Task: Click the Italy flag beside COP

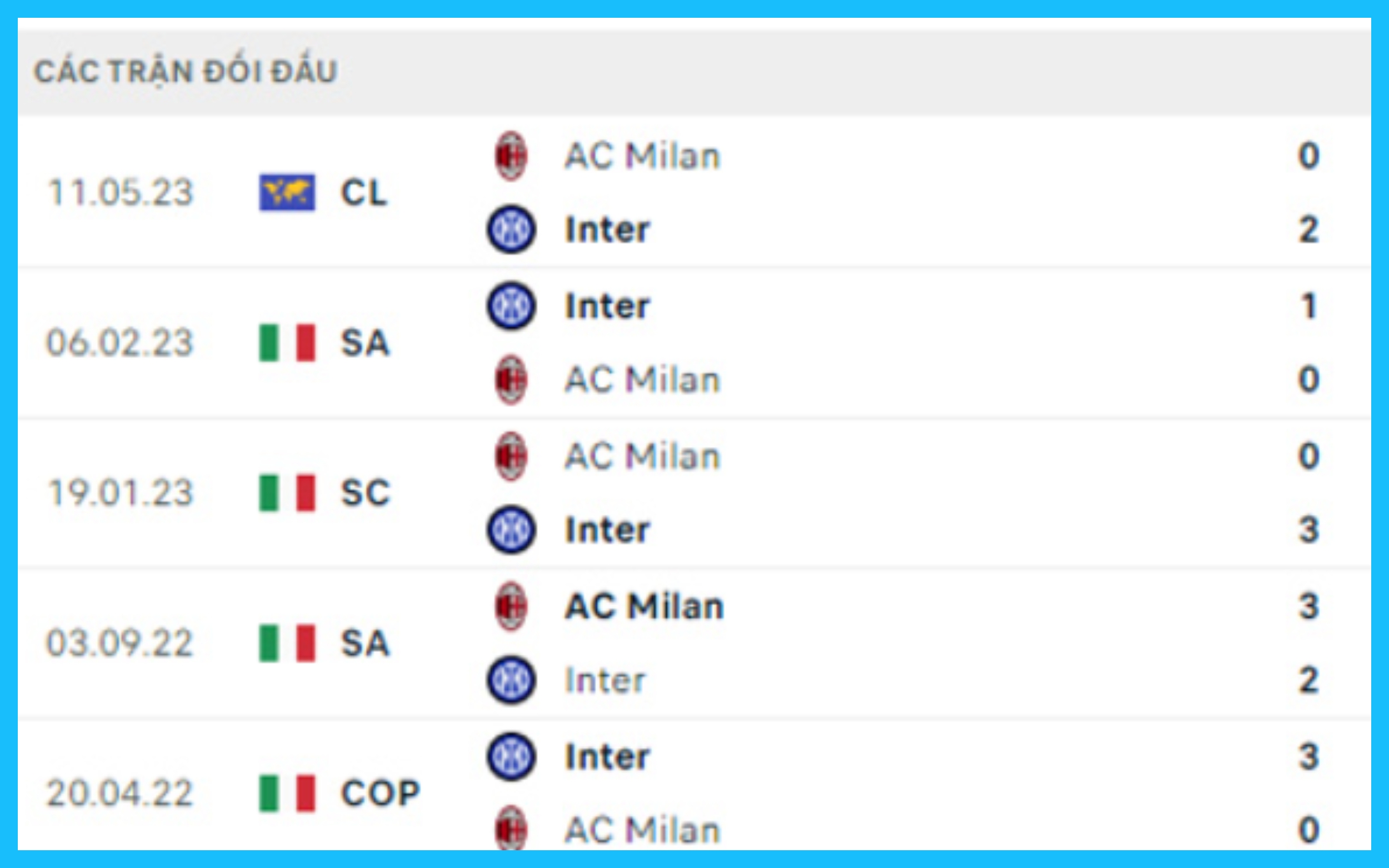Action: [x=287, y=794]
